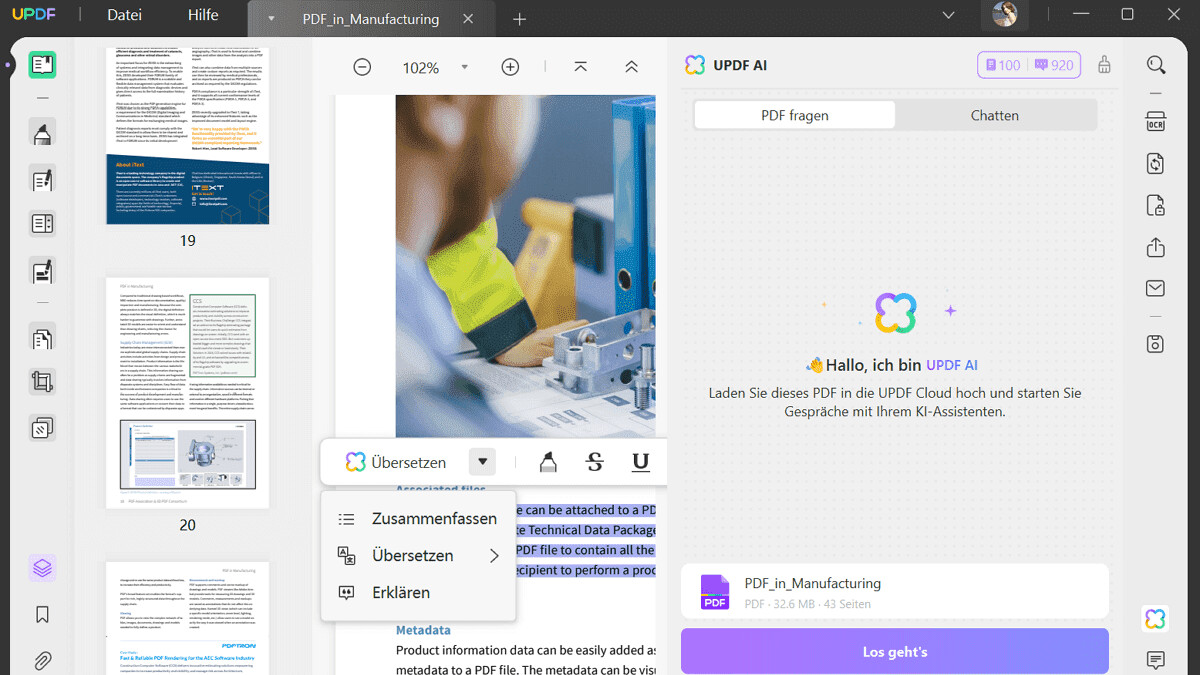This screenshot has width=1200, height=675.
Task: Pick the highlight color swatch
Action: coord(548,461)
